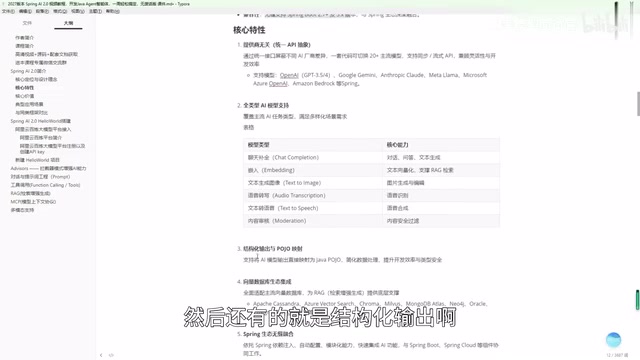Image resolution: width=640 pixels, height=360 pixels.
Task: Click list heading with POJO 映射
Action: click(x=273, y=249)
